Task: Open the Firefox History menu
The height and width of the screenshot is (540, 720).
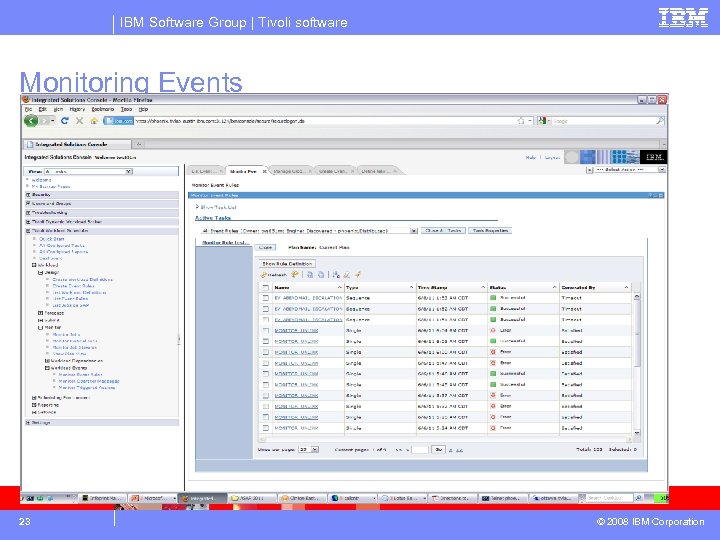Action: point(77,109)
